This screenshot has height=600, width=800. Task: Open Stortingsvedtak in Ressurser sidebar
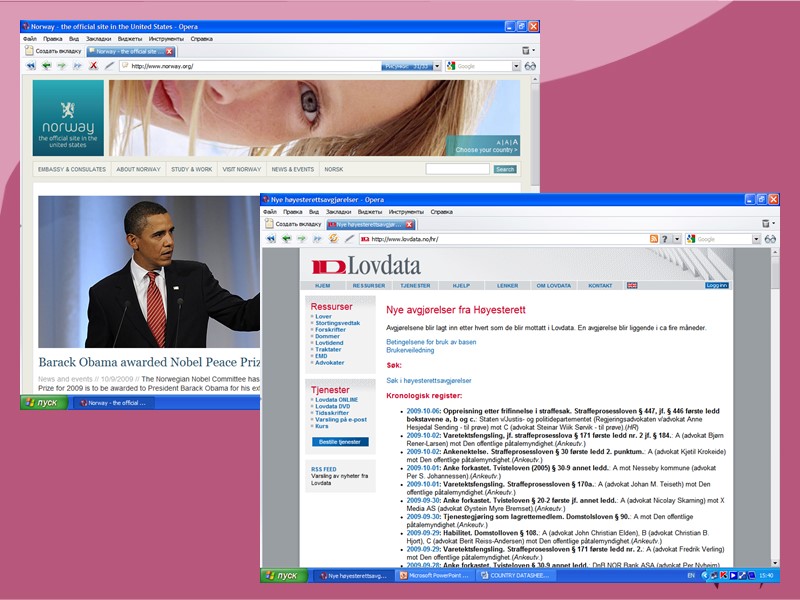point(338,323)
